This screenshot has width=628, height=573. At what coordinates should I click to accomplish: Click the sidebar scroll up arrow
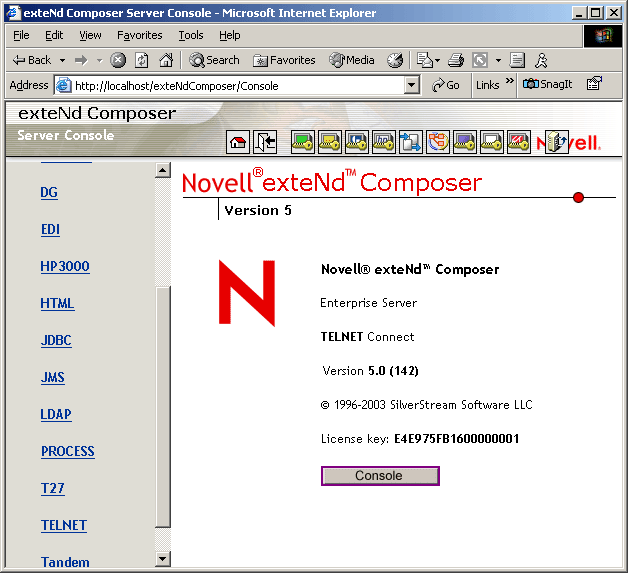click(163, 170)
